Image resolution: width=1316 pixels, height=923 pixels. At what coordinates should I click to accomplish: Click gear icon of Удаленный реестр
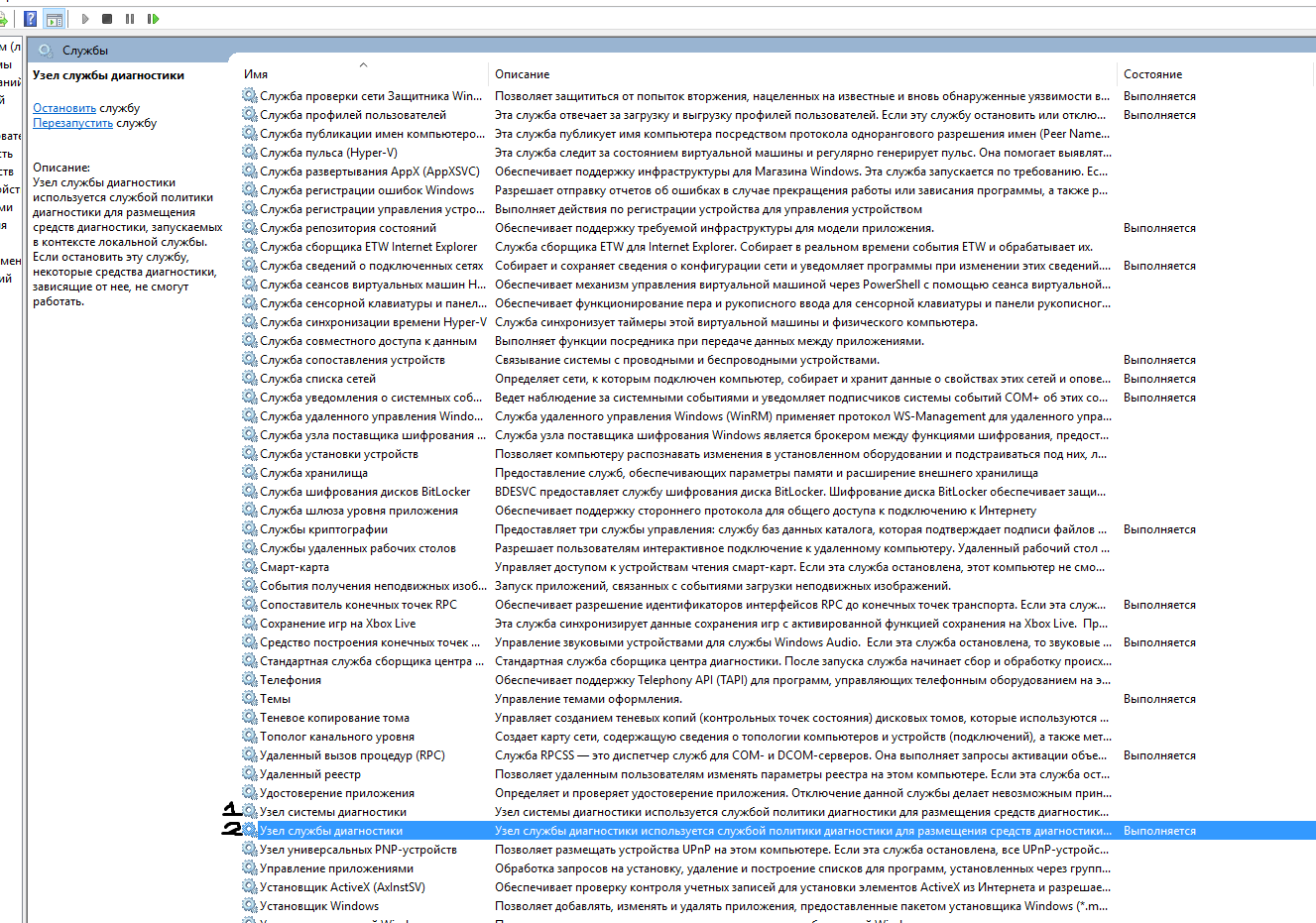(250, 774)
